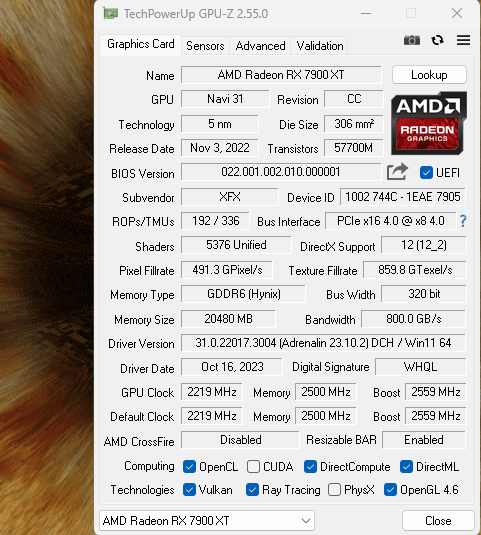The image size is (481, 535).
Task: Click the Bus Interface question mark
Action: coord(463,221)
